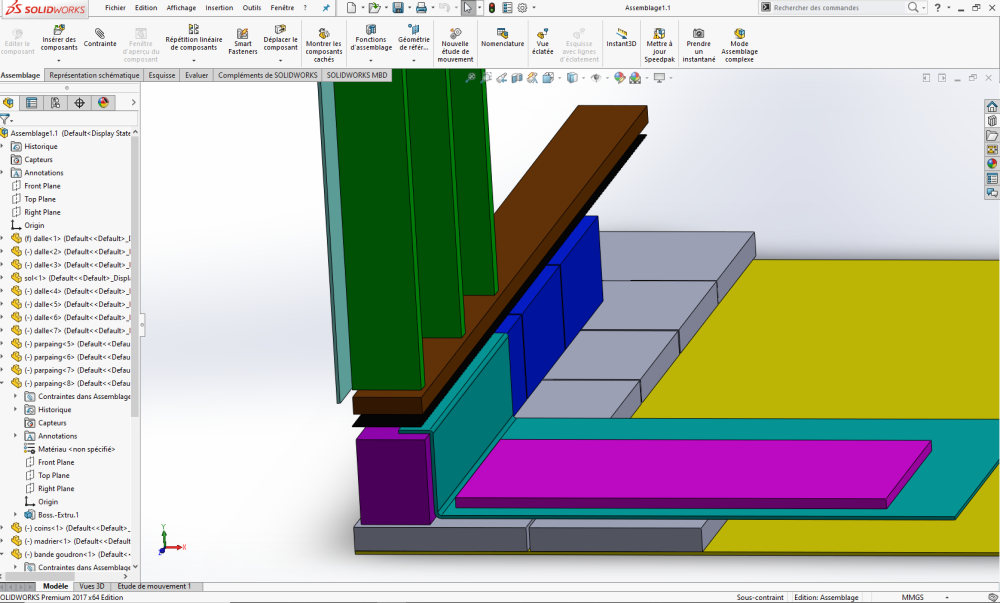Expand the parpaing<8> Annotations node
Viewport: 1000px width, 603px height.
coord(15,436)
